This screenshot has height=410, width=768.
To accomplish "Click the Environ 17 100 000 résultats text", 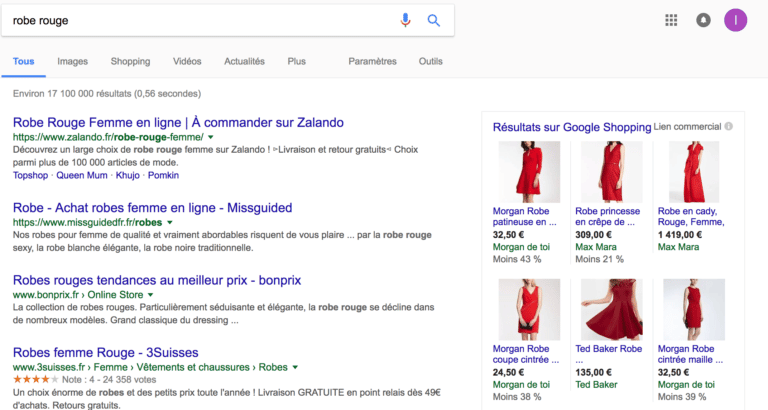I will coord(107,94).
